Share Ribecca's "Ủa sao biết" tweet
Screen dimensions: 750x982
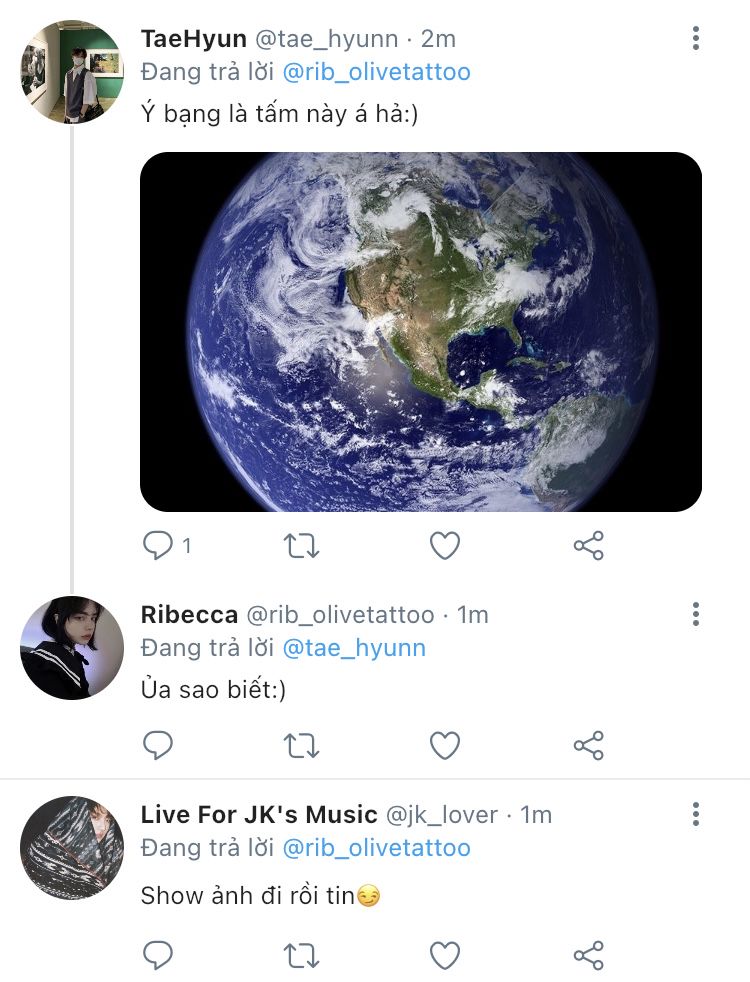click(589, 745)
